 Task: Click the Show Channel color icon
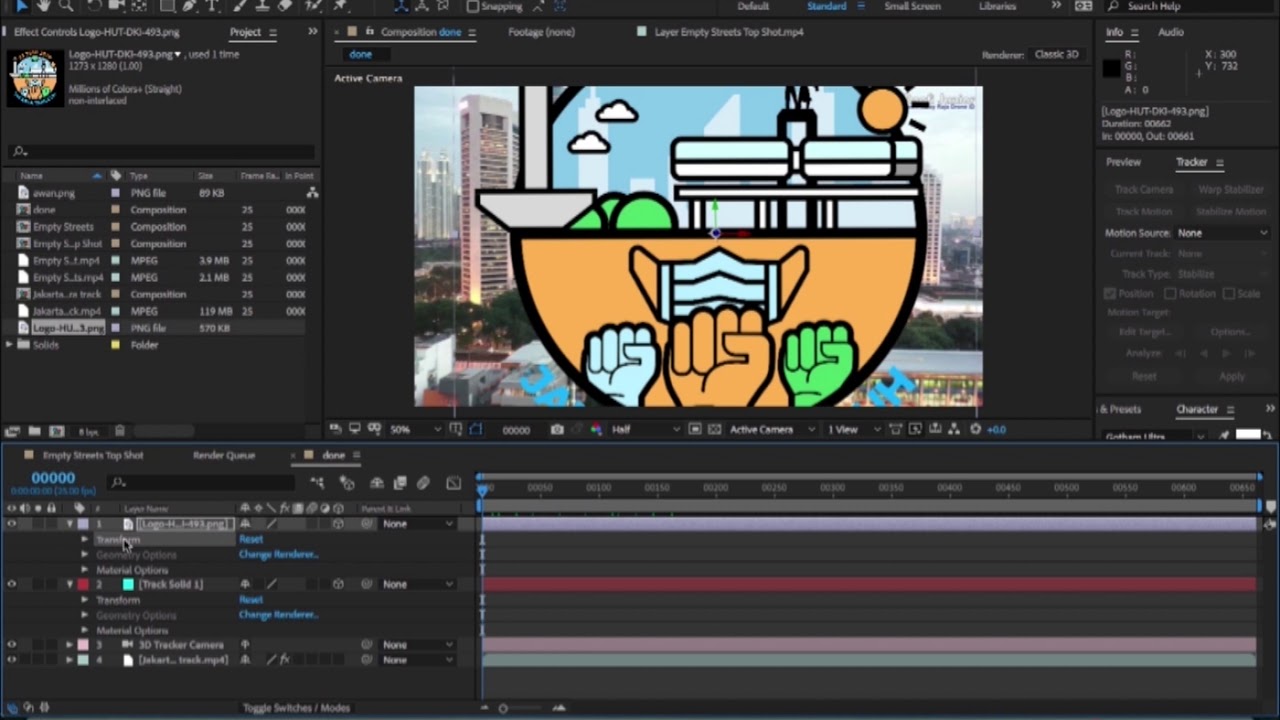(x=596, y=429)
